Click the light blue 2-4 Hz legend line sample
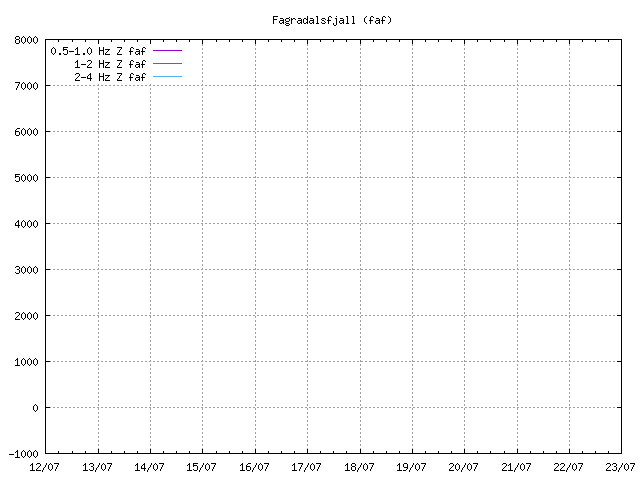The height and width of the screenshot is (480, 640). (x=167, y=76)
